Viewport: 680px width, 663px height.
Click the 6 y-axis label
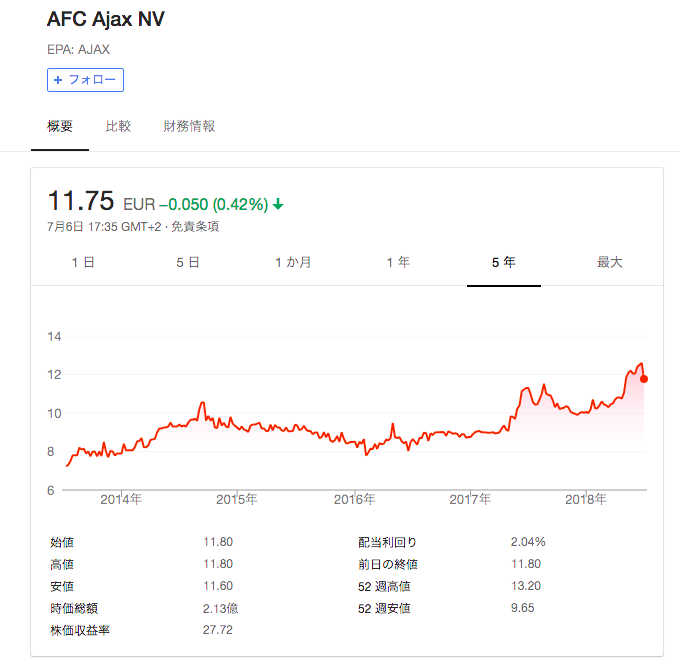pyautogui.click(x=51, y=490)
